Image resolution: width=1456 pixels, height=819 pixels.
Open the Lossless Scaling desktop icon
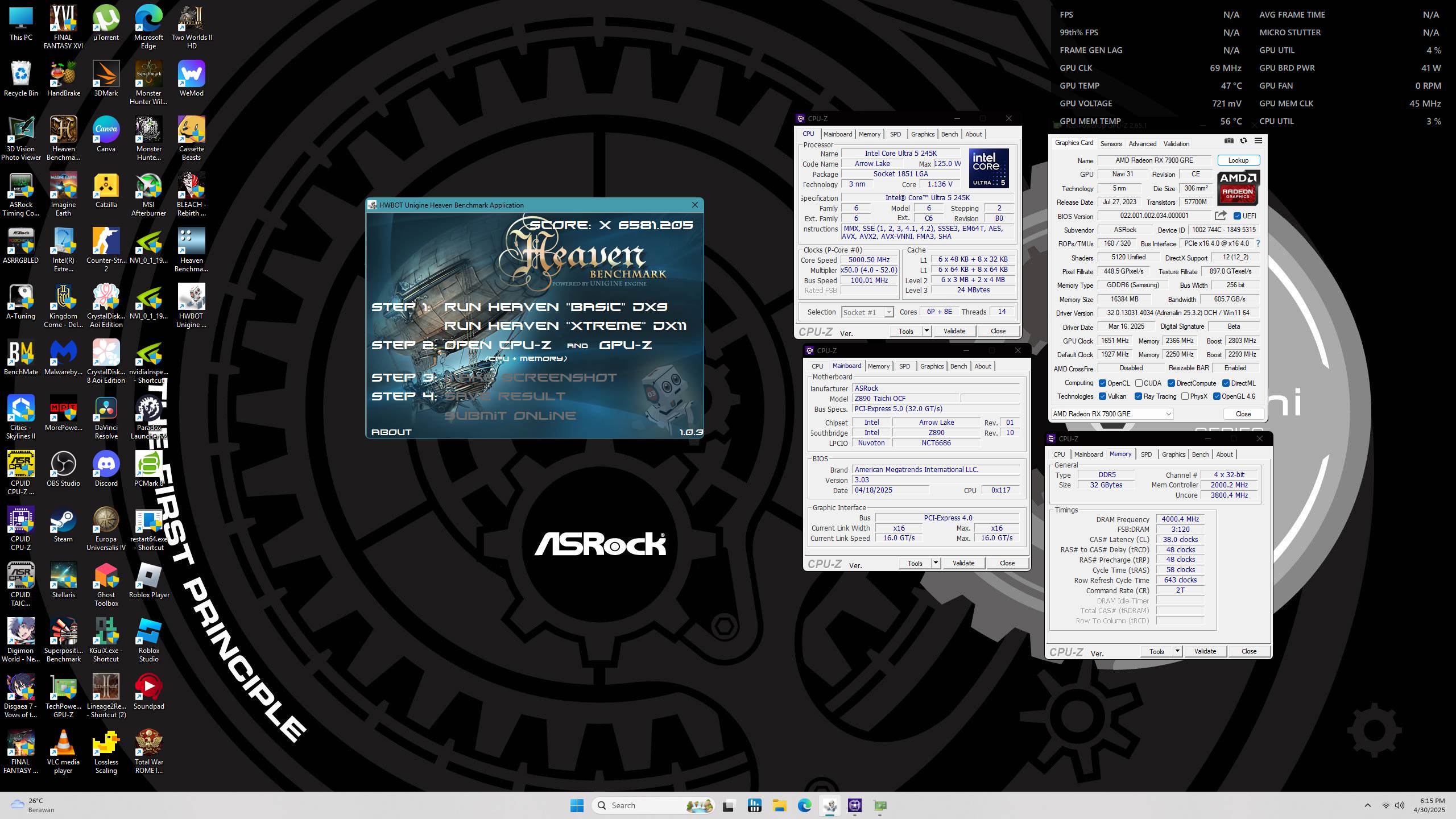click(x=106, y=752)
